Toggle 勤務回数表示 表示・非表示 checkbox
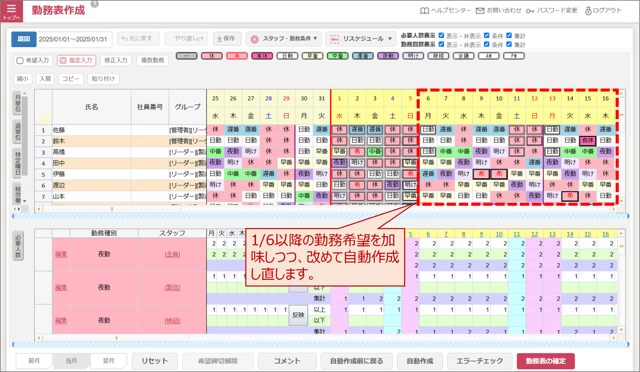640x372 pixels. coord(441,44)
